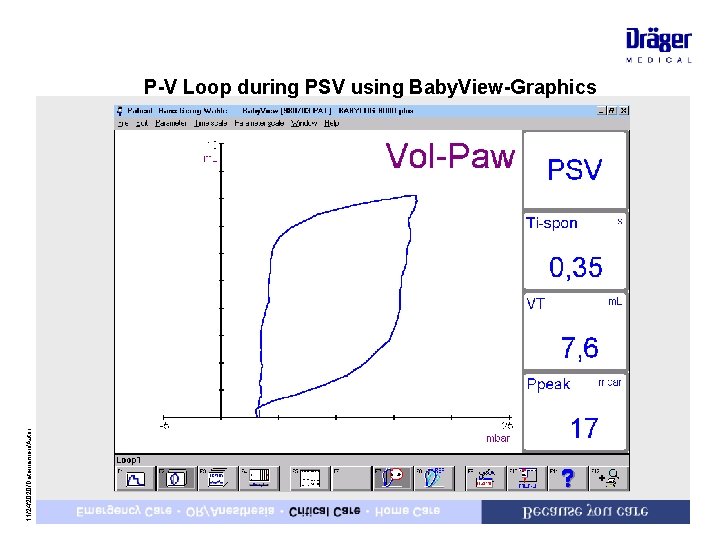Click the mbar axis unit label
This screenshot has width=720, height=540.
498,438
